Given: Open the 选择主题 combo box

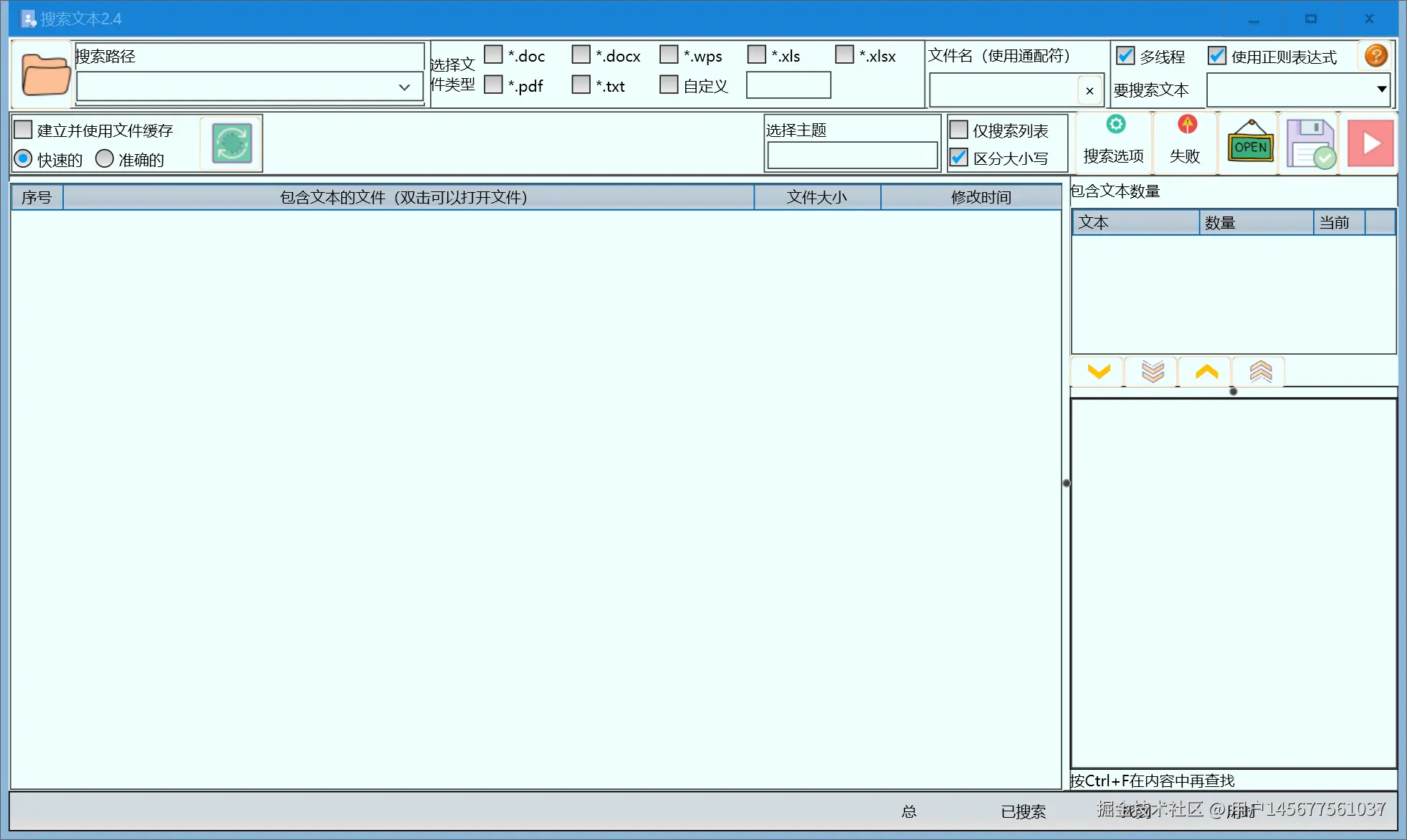Looking at the screenshot, I should point(852,156).
